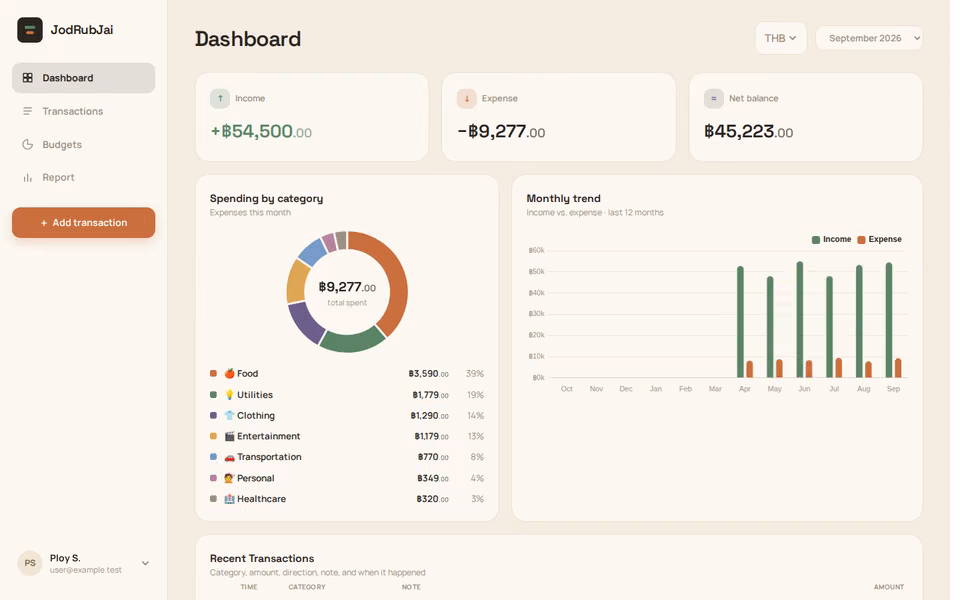Open the THB currency dropdown
Screen dimensions: 960x600
point(781,38)
